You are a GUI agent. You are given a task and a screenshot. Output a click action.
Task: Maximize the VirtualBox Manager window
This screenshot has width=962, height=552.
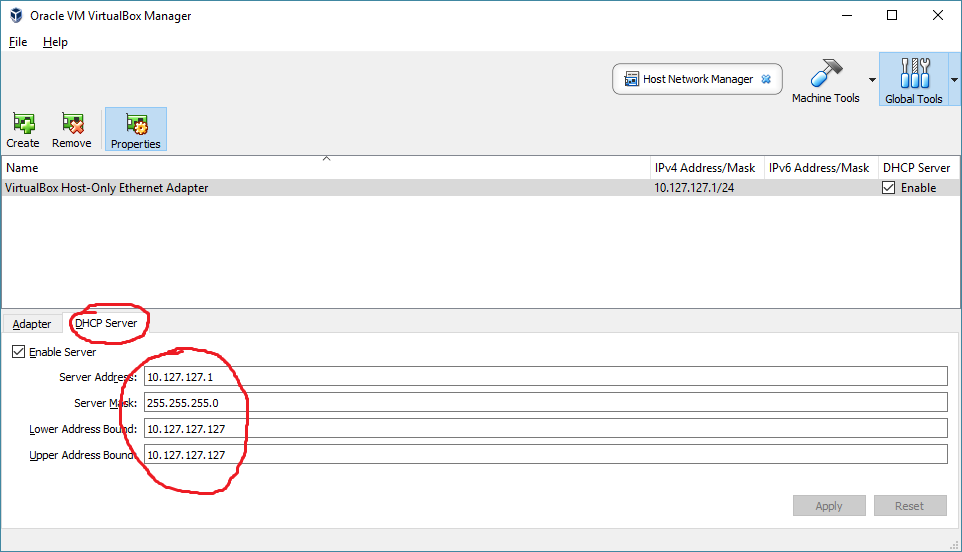pyautogui.click(x=892, y=16)
